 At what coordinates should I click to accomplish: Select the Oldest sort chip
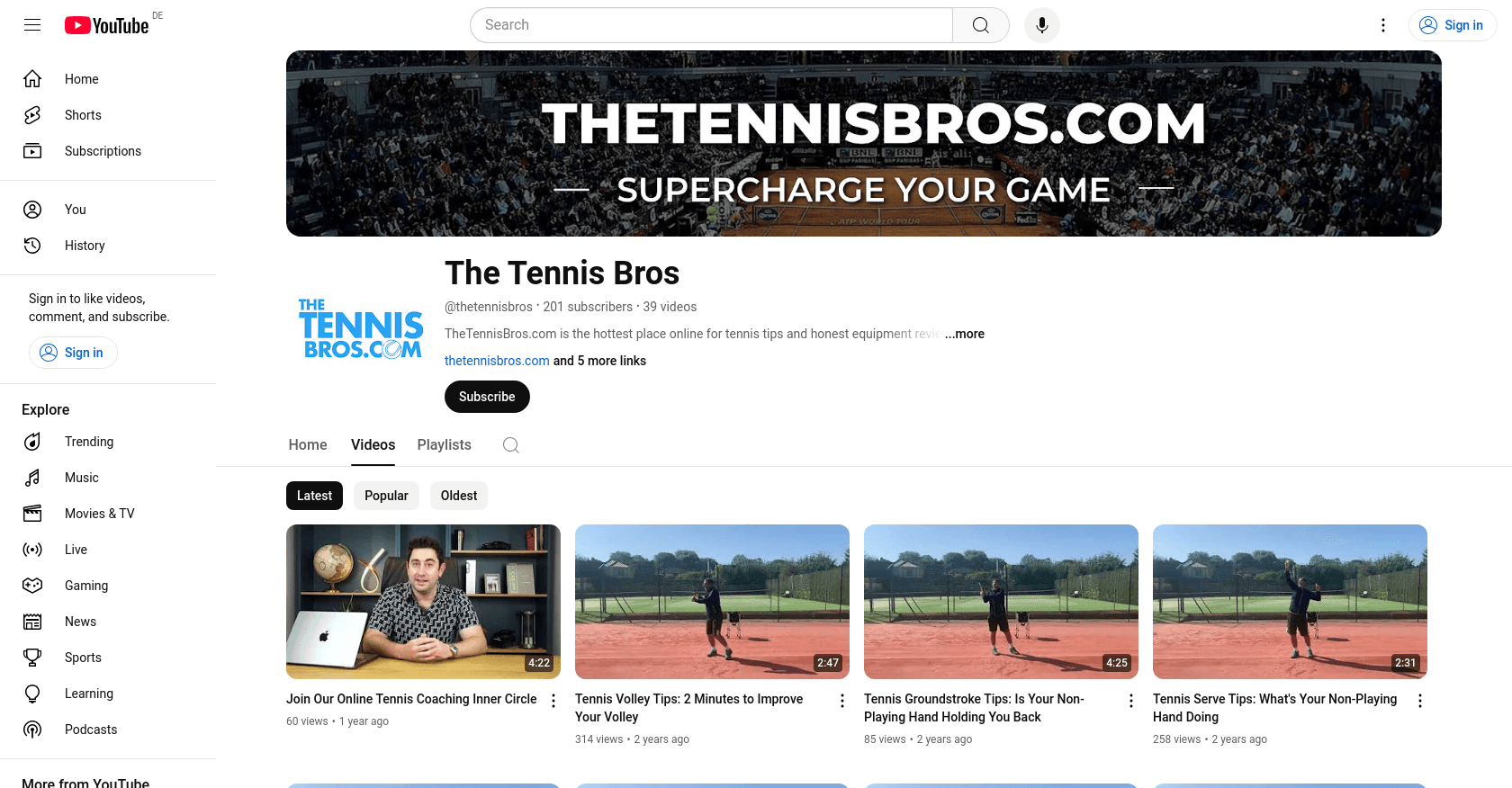click(x=459, y=496)
